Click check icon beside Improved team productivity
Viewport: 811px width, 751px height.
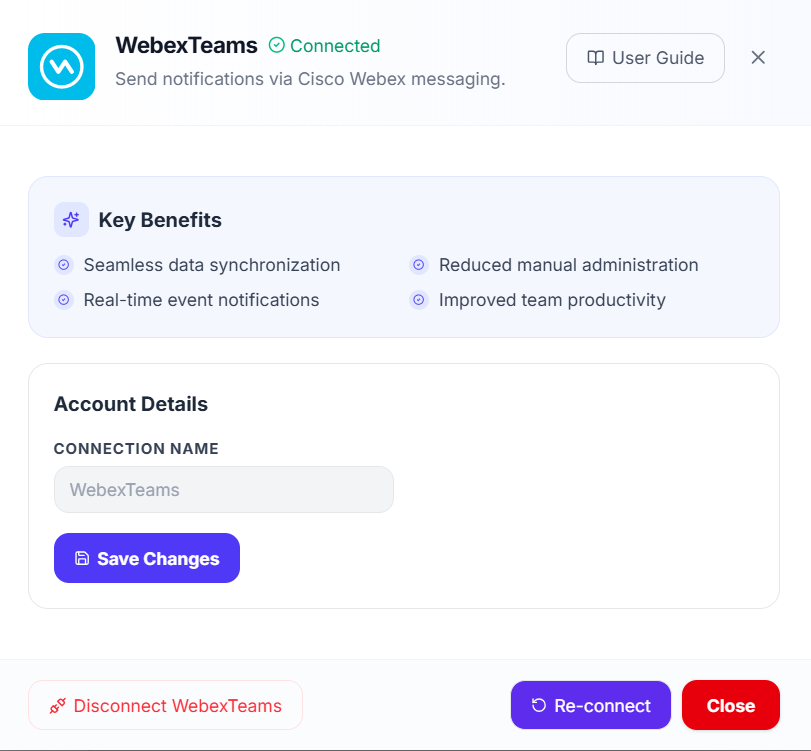[x=419, y=300]
